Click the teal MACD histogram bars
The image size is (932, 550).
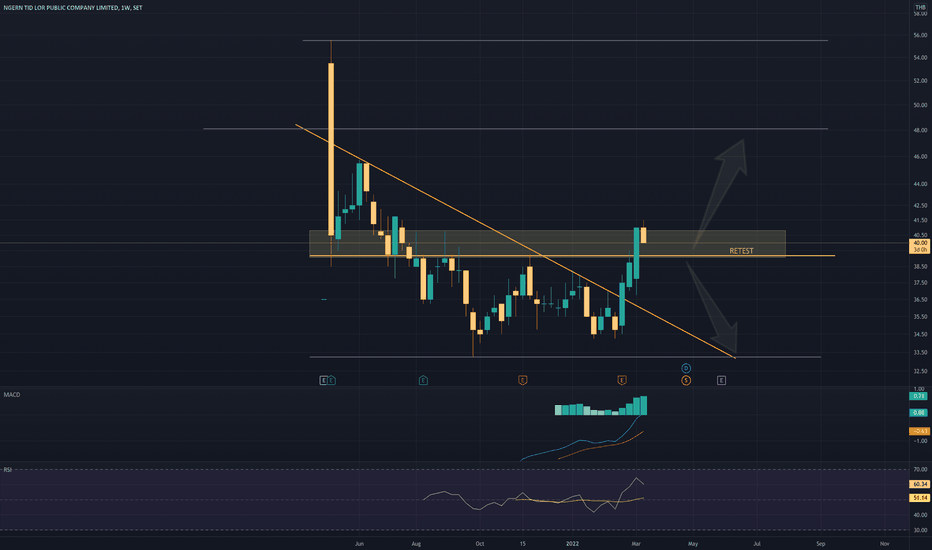tap(601, 408)
